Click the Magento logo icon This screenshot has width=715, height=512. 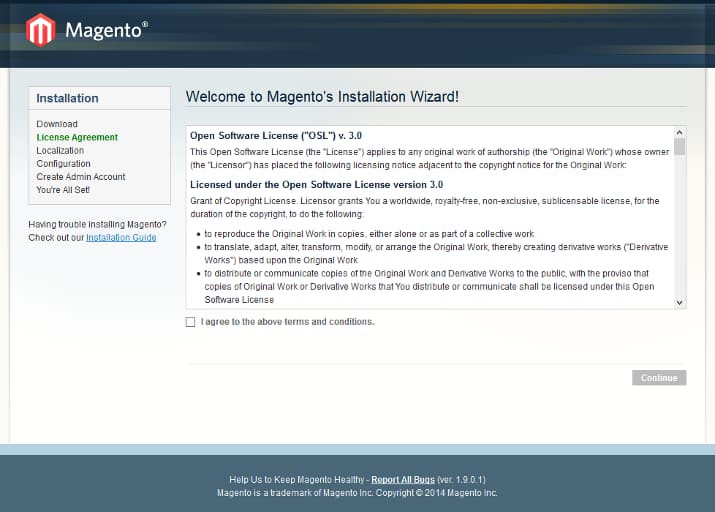click(40, 30)
